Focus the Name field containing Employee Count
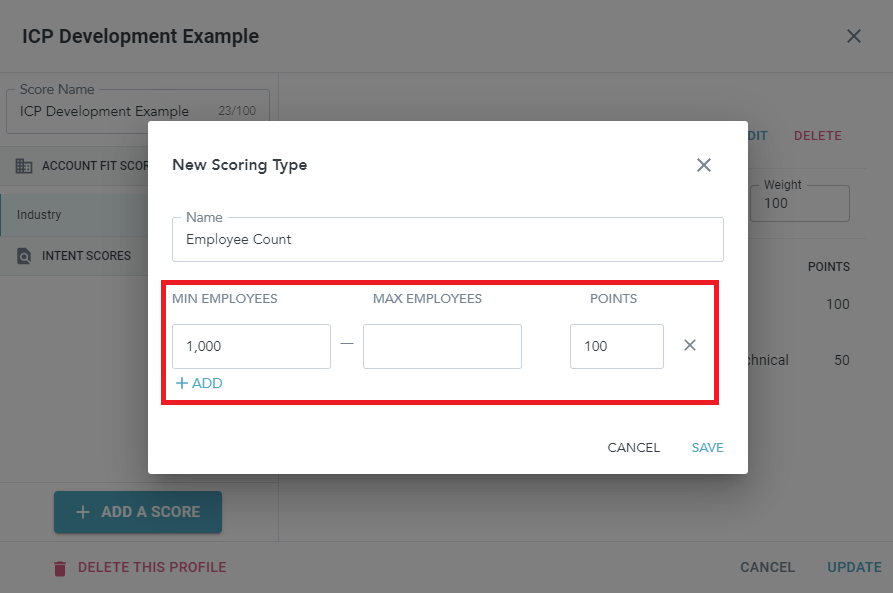The height and width of the screenshot is (593, 893). (447, 240)
